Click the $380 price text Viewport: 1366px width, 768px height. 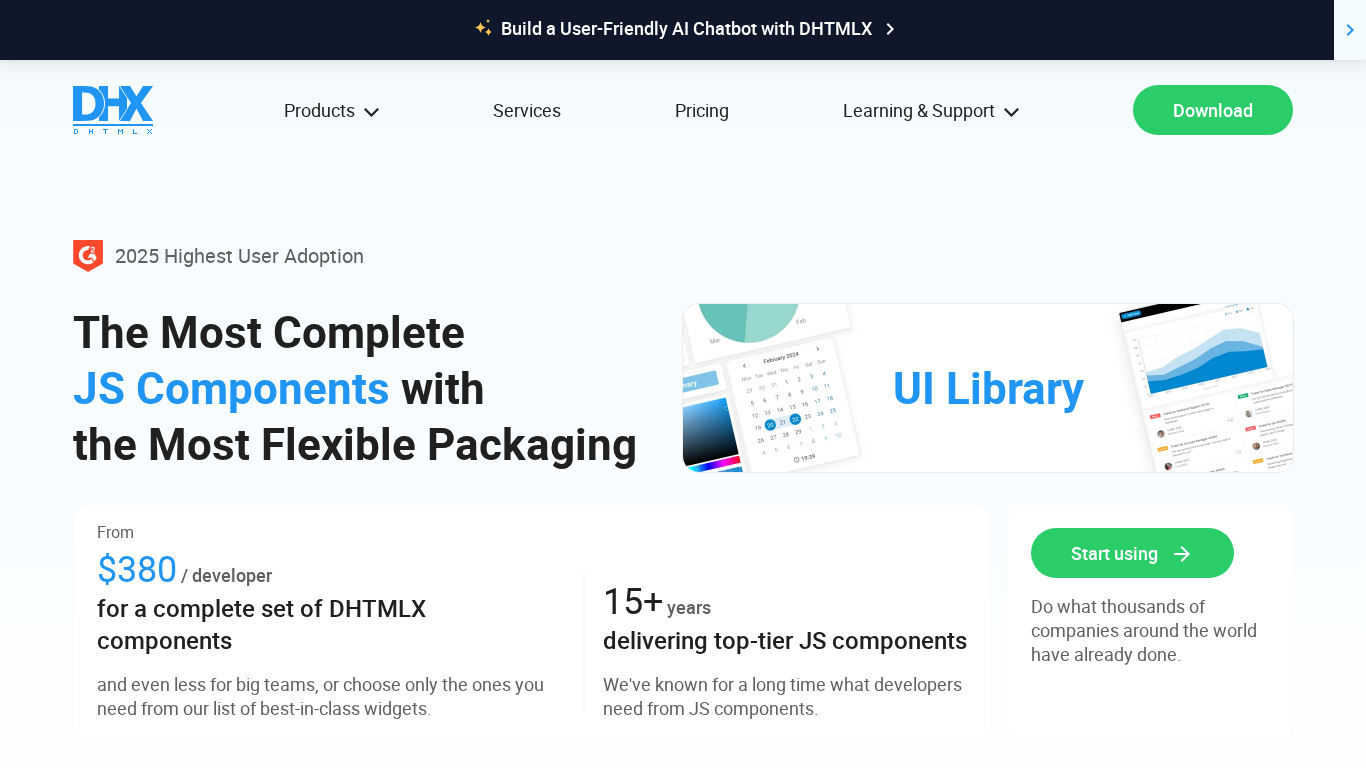[x=137, y=570]
